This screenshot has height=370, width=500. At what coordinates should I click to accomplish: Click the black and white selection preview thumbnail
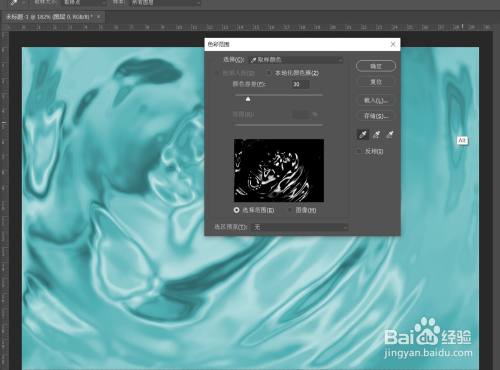[279, 170]
